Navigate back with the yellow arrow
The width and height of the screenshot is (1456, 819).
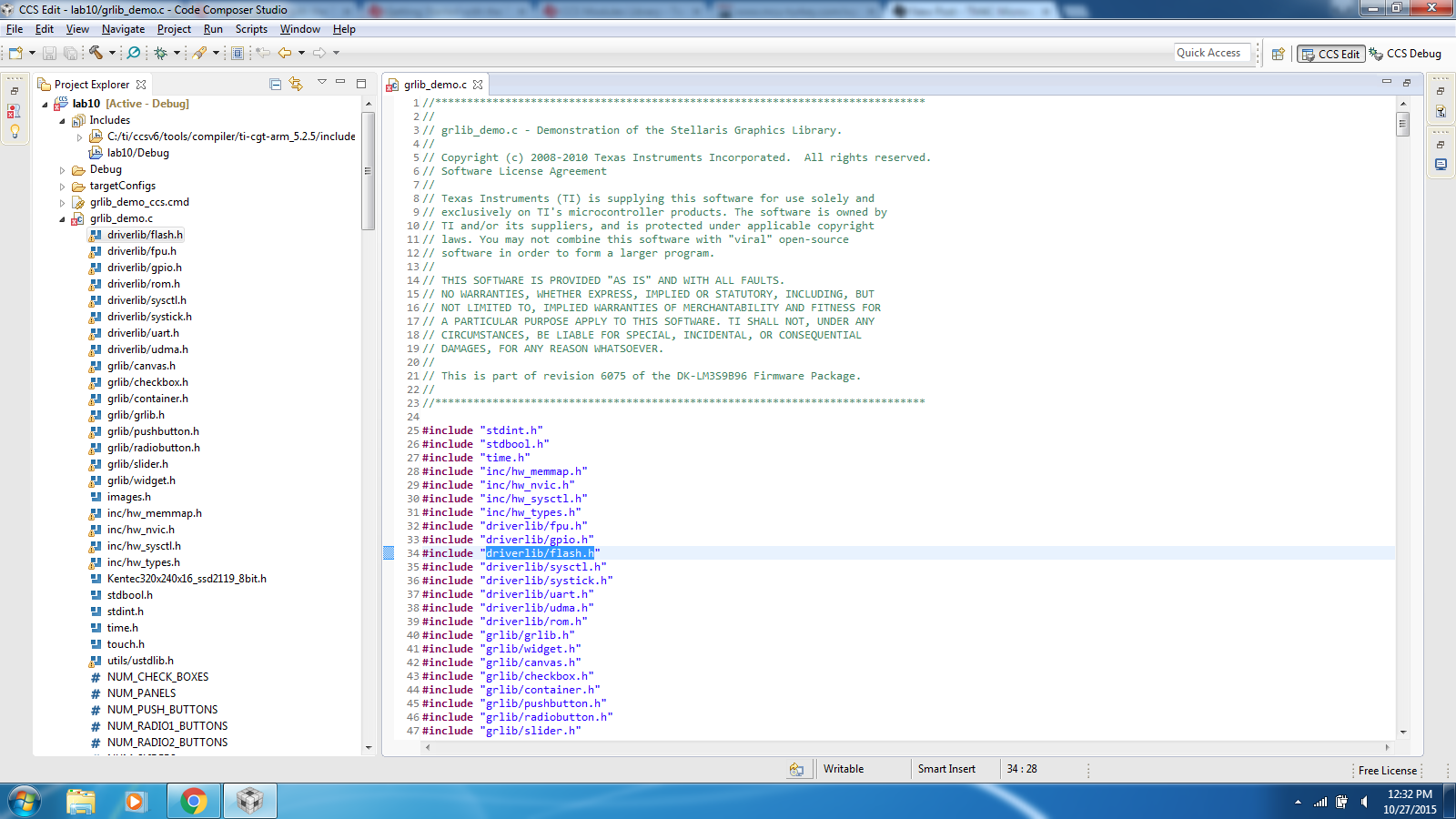point(285,53)
